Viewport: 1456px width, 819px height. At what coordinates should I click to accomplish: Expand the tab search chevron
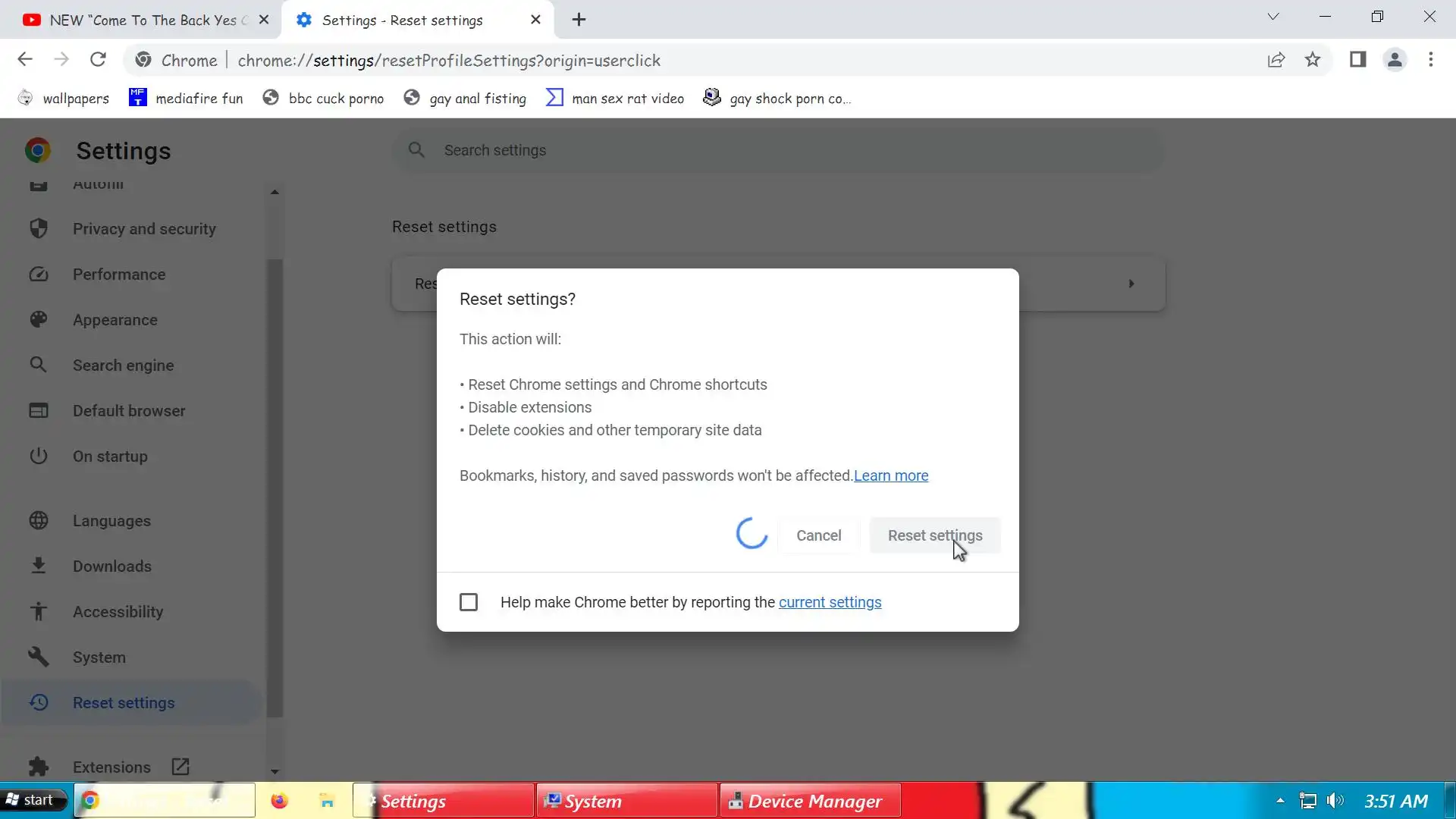point(1273,17)
